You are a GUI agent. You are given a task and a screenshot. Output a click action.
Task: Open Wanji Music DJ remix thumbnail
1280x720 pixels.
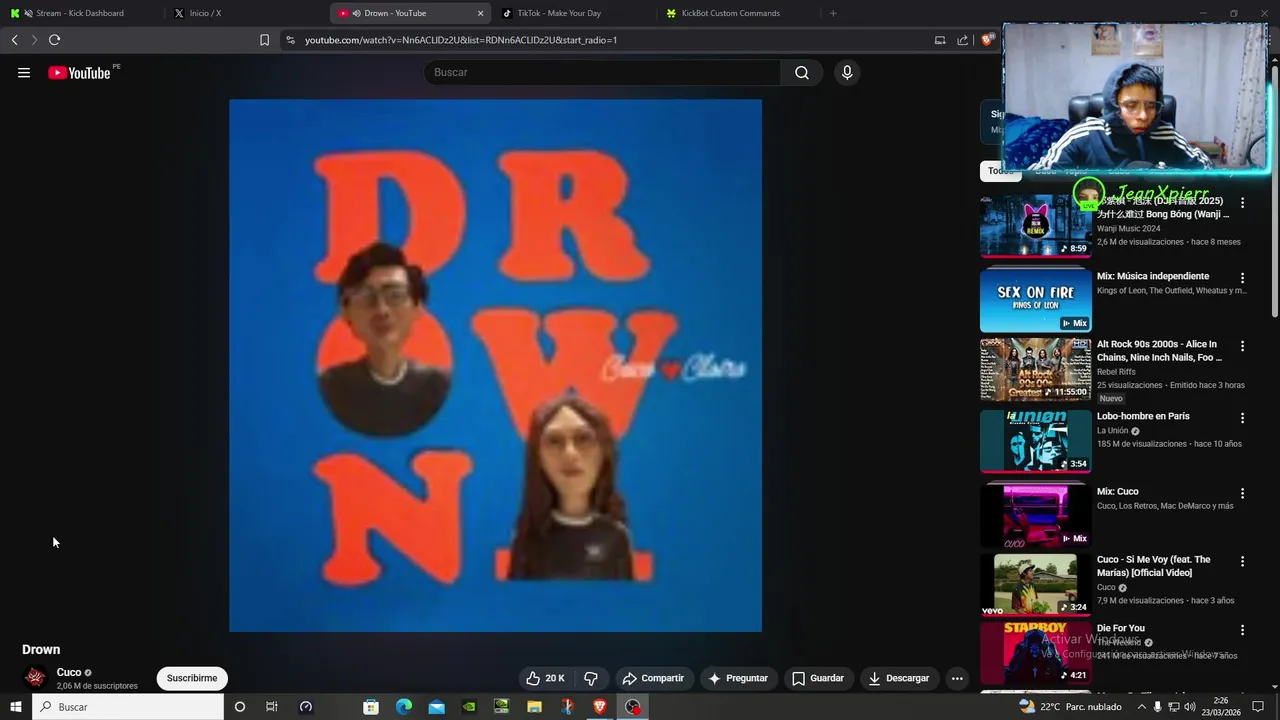click(1035, 226)
